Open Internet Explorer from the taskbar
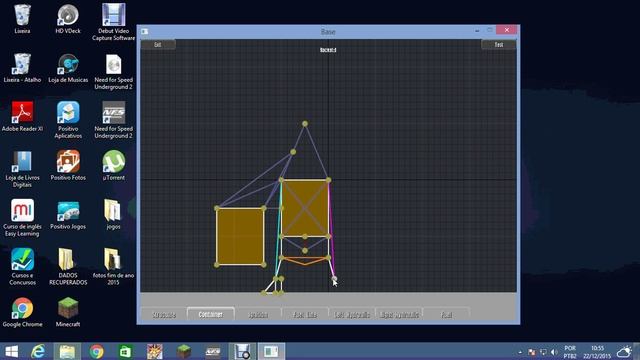This screenshot has height=360, width=640. (38, 351)
